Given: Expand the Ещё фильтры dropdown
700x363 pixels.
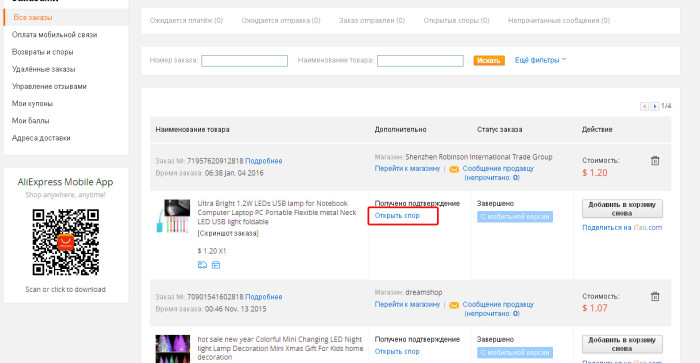Looking at the screenshot, I should (x=540, y=60).
